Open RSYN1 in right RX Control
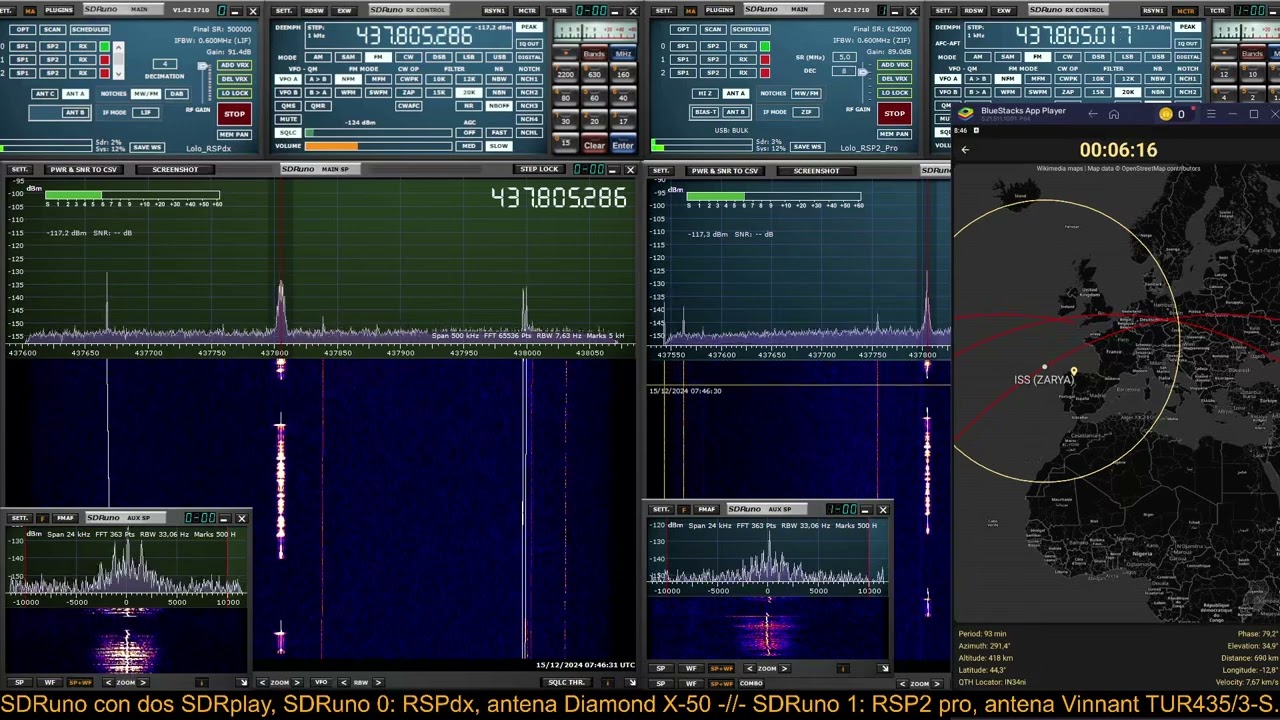The width and height of the screenshot is (1280, 720). [x=1154, y=11]
